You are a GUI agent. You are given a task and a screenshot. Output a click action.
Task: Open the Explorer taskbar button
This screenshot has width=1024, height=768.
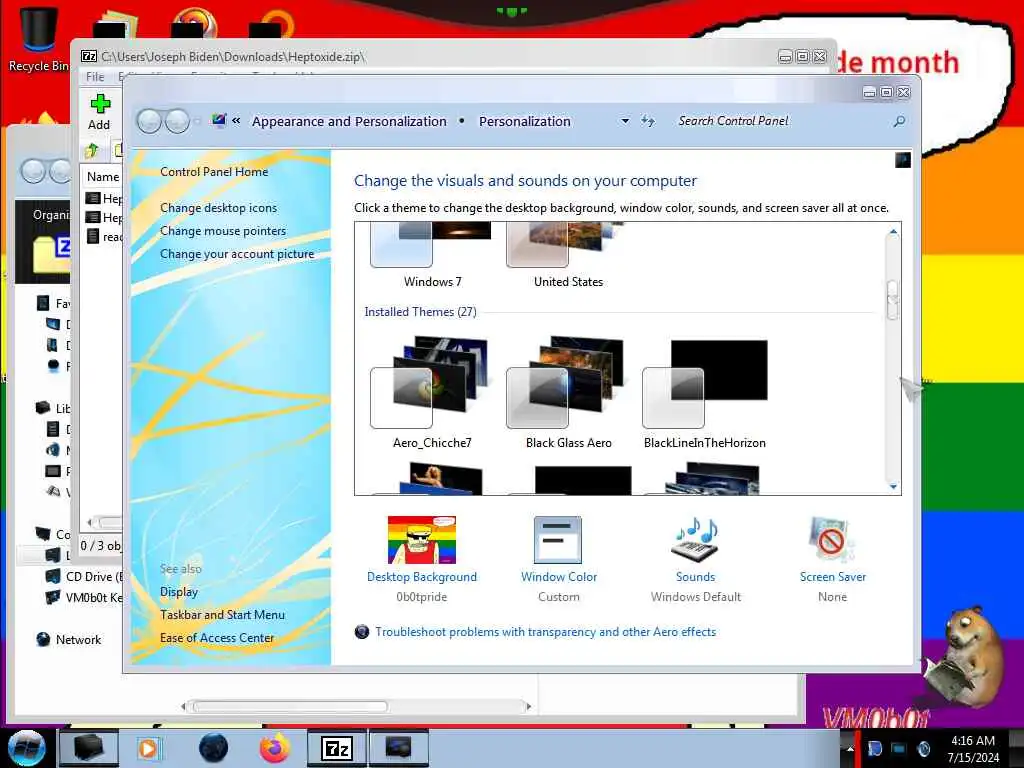pos(89,748)
